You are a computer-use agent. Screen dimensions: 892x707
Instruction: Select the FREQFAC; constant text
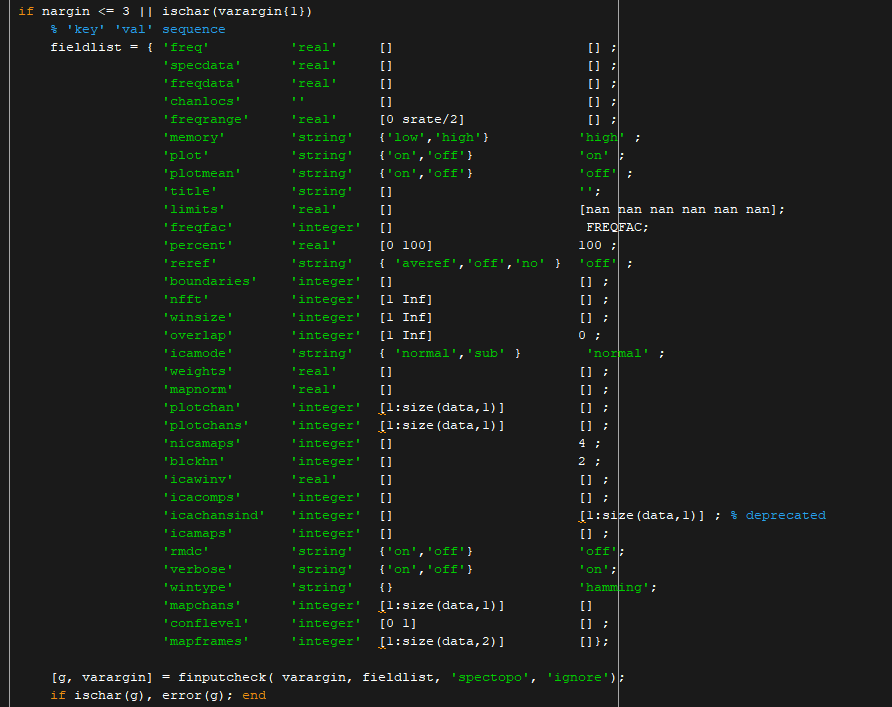[x=616, y=227]
